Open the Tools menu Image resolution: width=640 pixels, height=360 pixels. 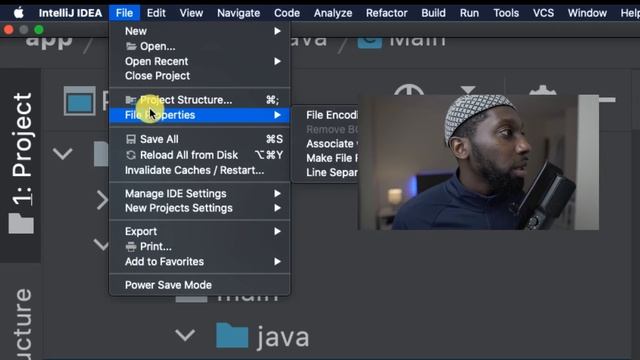pyautogui.click(x=506, y=13)
